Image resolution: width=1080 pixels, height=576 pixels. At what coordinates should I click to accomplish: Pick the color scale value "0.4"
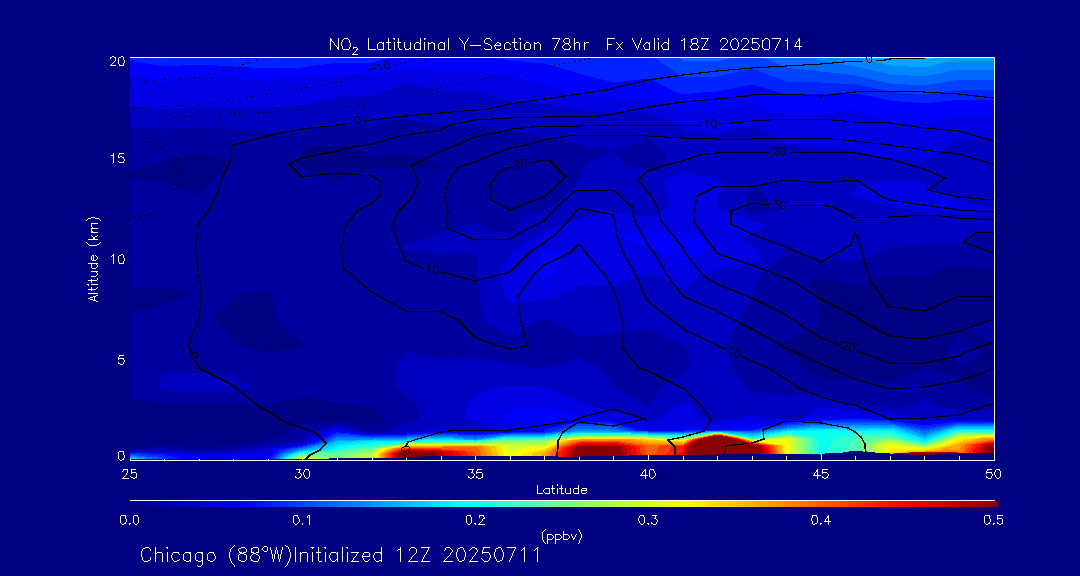(820, 520)
